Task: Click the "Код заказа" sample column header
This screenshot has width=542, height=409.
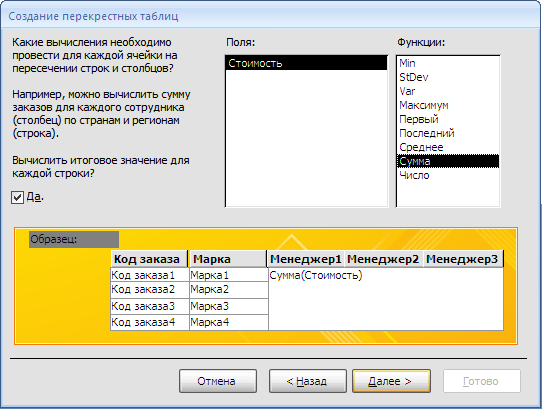Action: click(149, 259)
